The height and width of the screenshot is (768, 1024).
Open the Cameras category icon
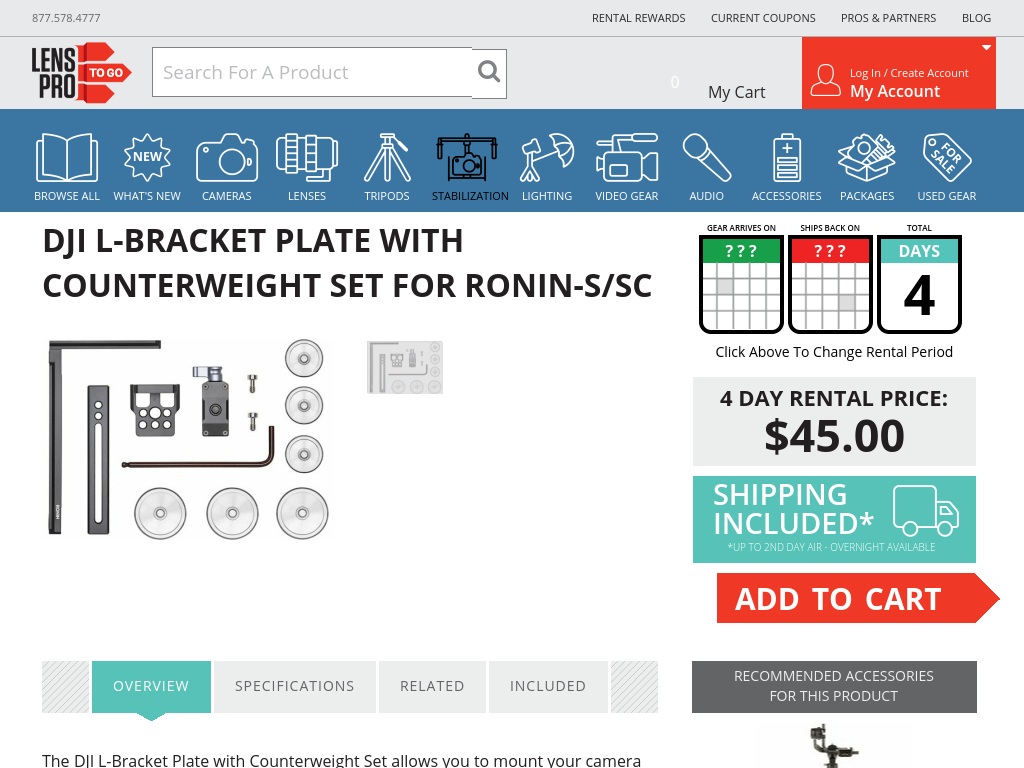(227, 157)
